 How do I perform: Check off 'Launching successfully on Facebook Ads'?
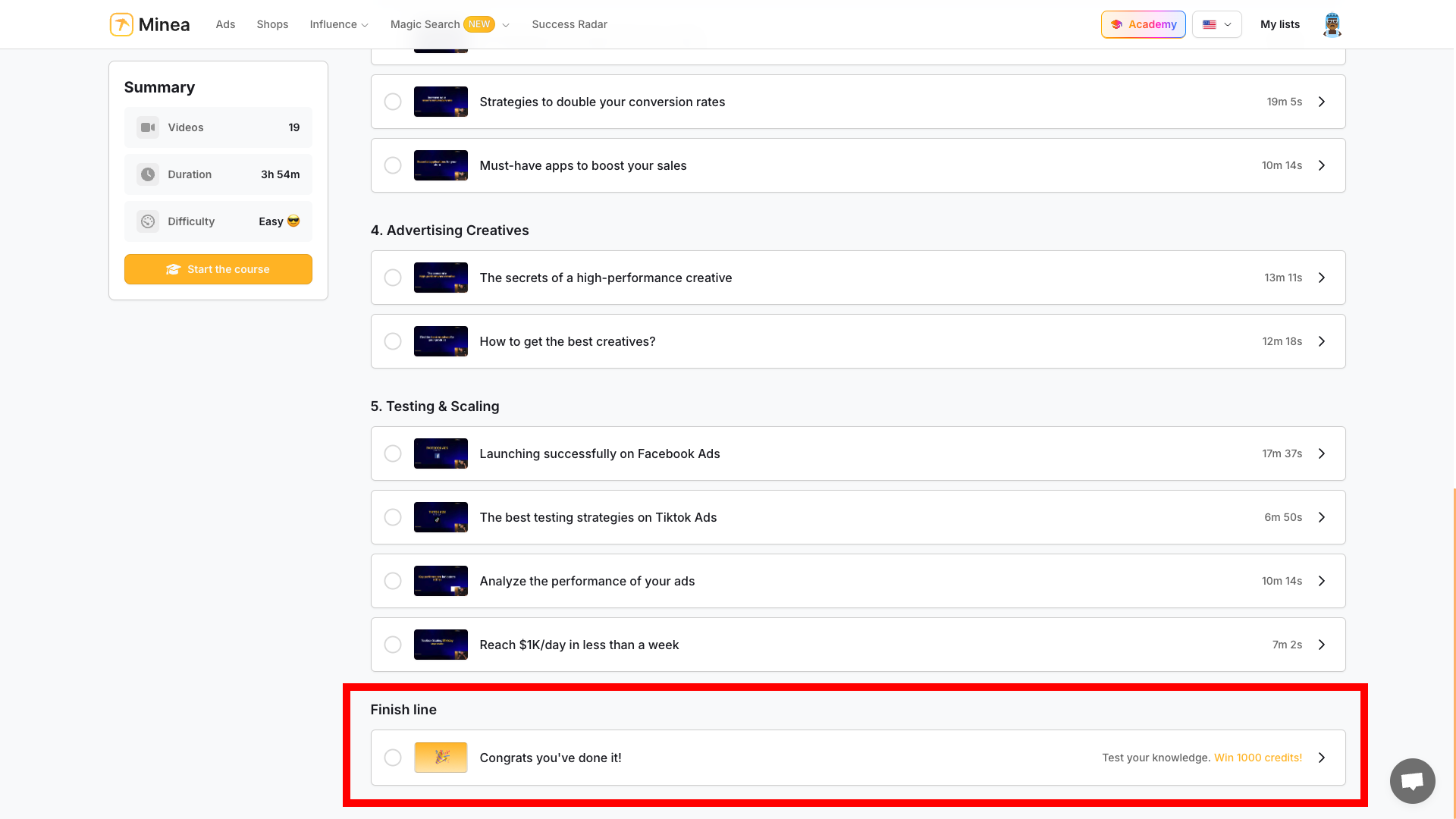393,453
